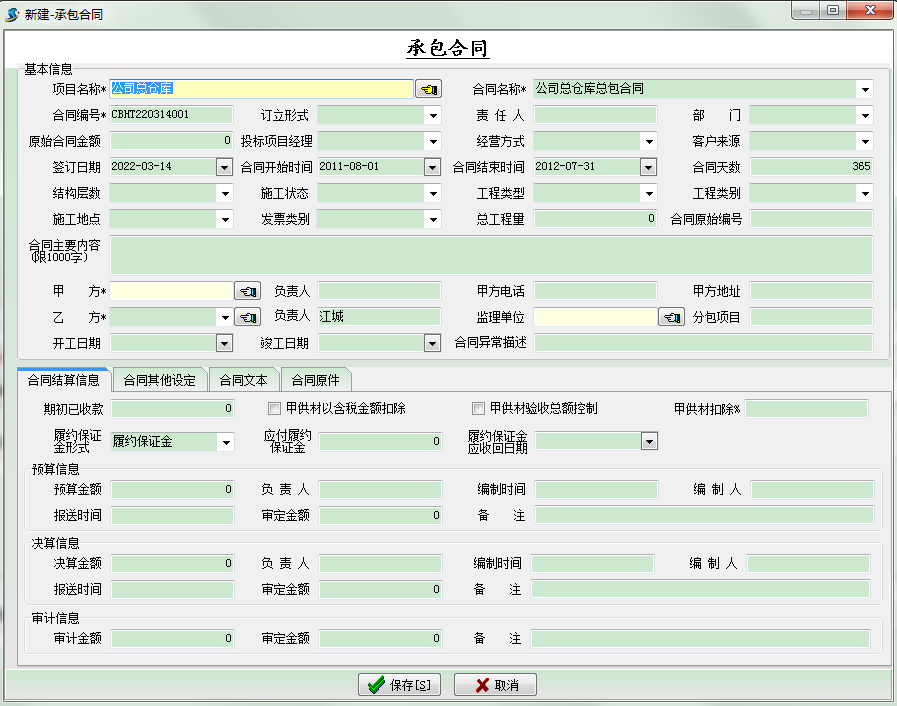Click the 合同主要内容 text area
897x706 pixels.
[x=490, y=255]
